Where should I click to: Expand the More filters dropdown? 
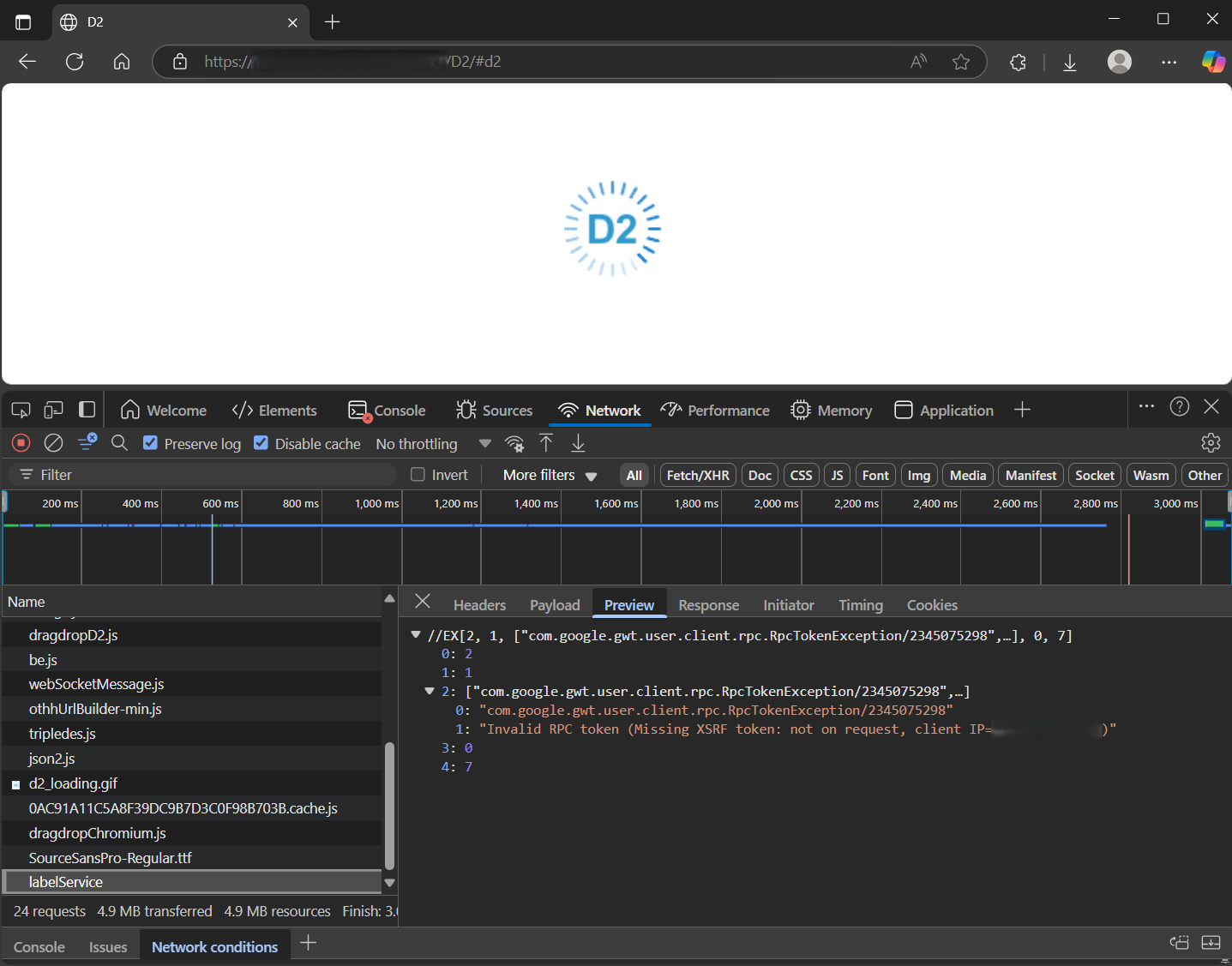(550, 475)
